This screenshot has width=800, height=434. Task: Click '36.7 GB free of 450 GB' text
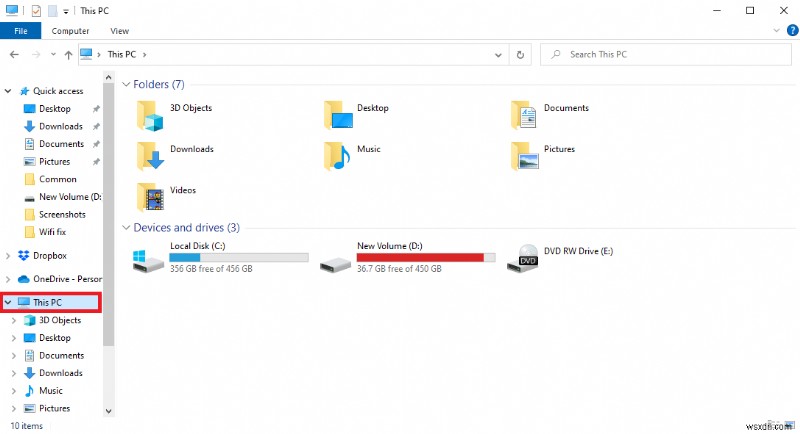(x=399, y=269)
